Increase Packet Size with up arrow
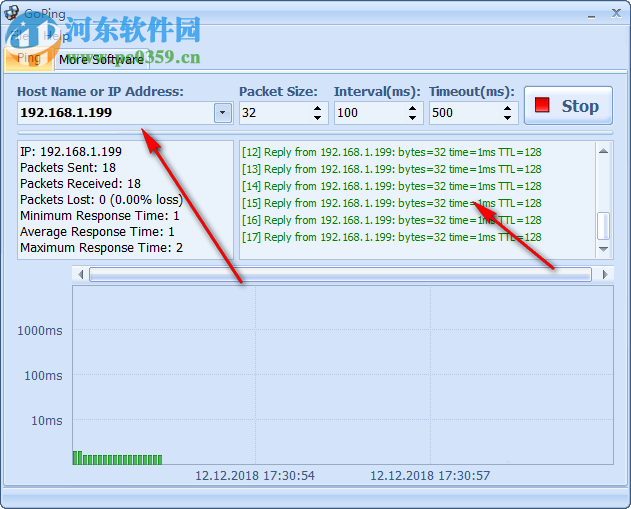 coord(318,108)
